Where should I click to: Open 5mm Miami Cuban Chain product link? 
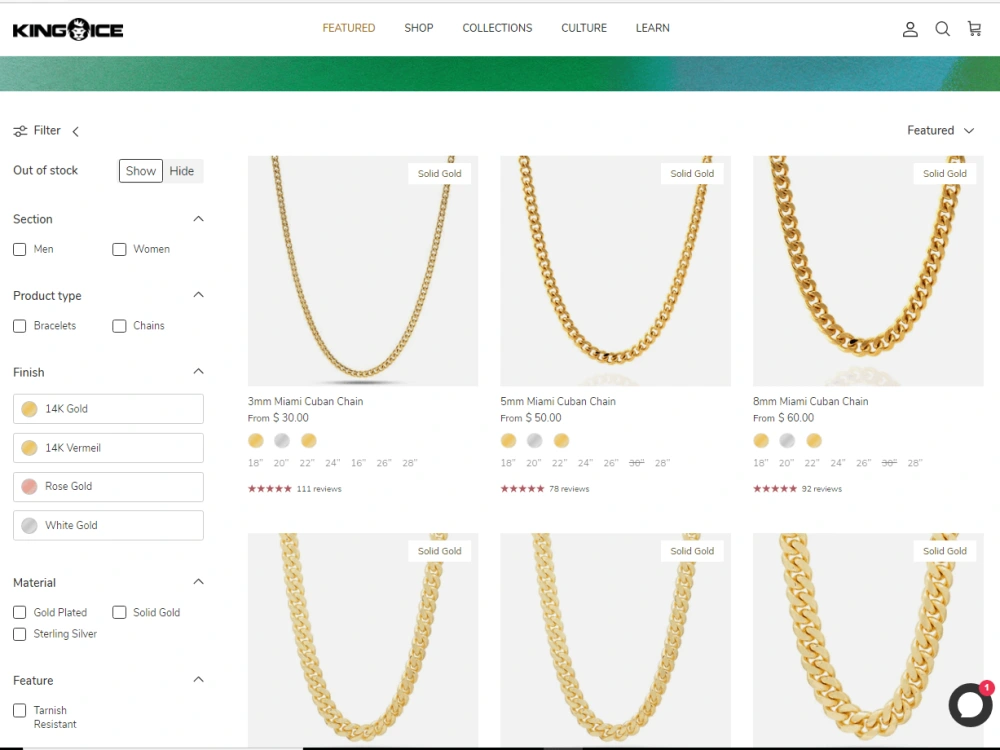(x=558, y=401)
